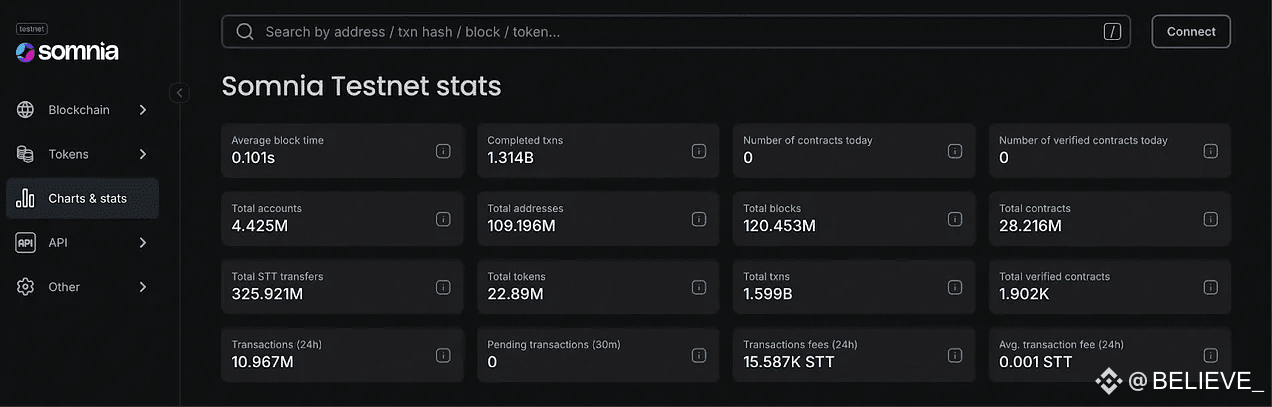Image resolution: width=1272 pixels, height=407 pixels.
Task: Click info icon for Transactions (24h)
Action: click(443, 355)
